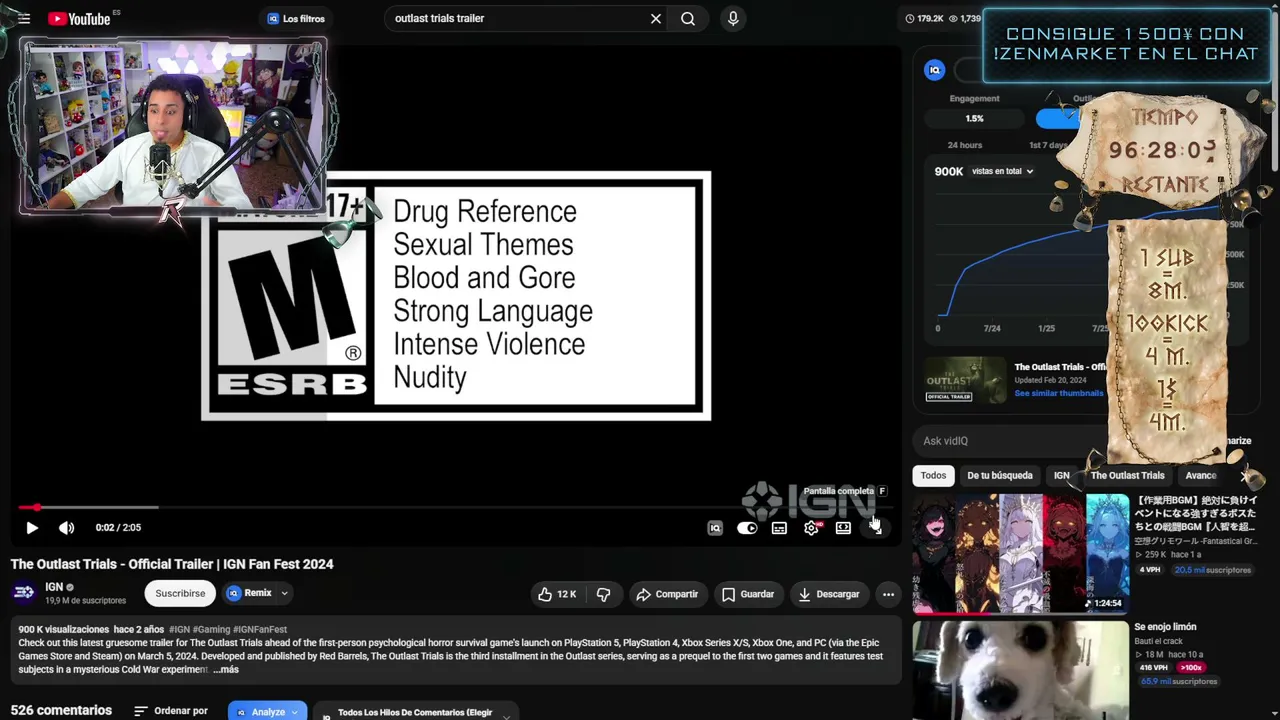The width and height of the screenshot is (1280, 720).
Task: Click the '20,5 mil suscriptores' badge
Action: click(1213, 570)
